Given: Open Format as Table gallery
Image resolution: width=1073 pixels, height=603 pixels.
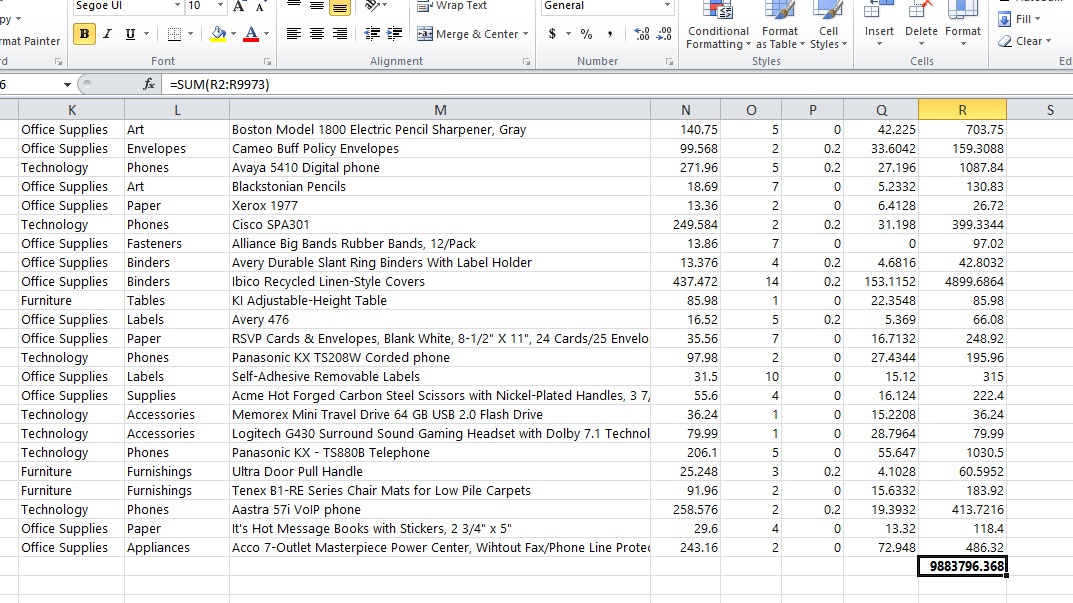Looking at the screenshot, I should click(x=780, y=26).
